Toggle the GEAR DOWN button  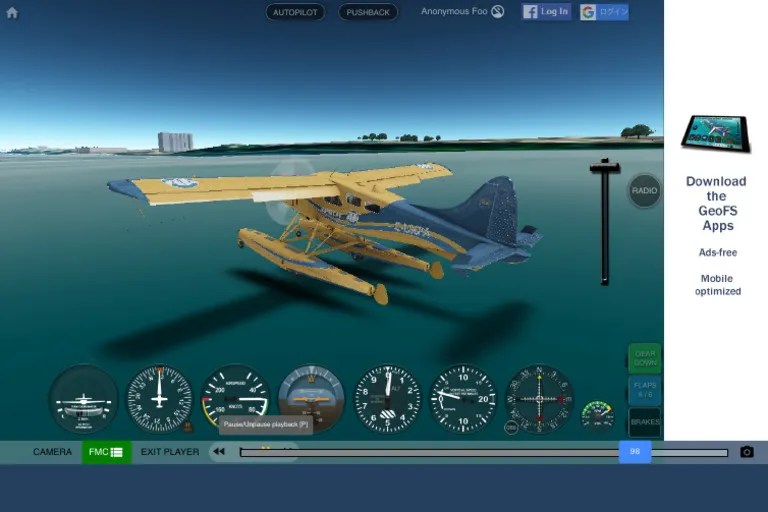click(x=645, y=358)
